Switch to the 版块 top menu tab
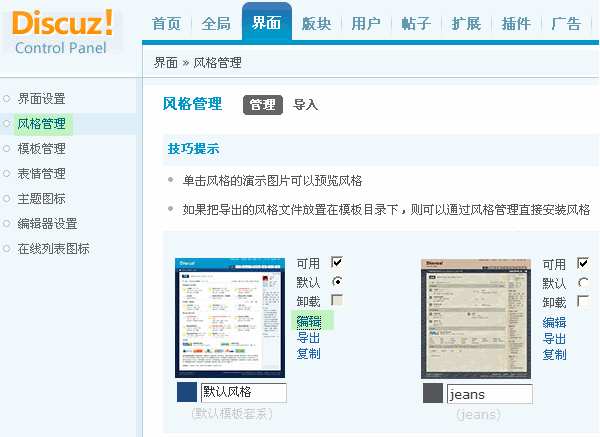 [316, 24]
